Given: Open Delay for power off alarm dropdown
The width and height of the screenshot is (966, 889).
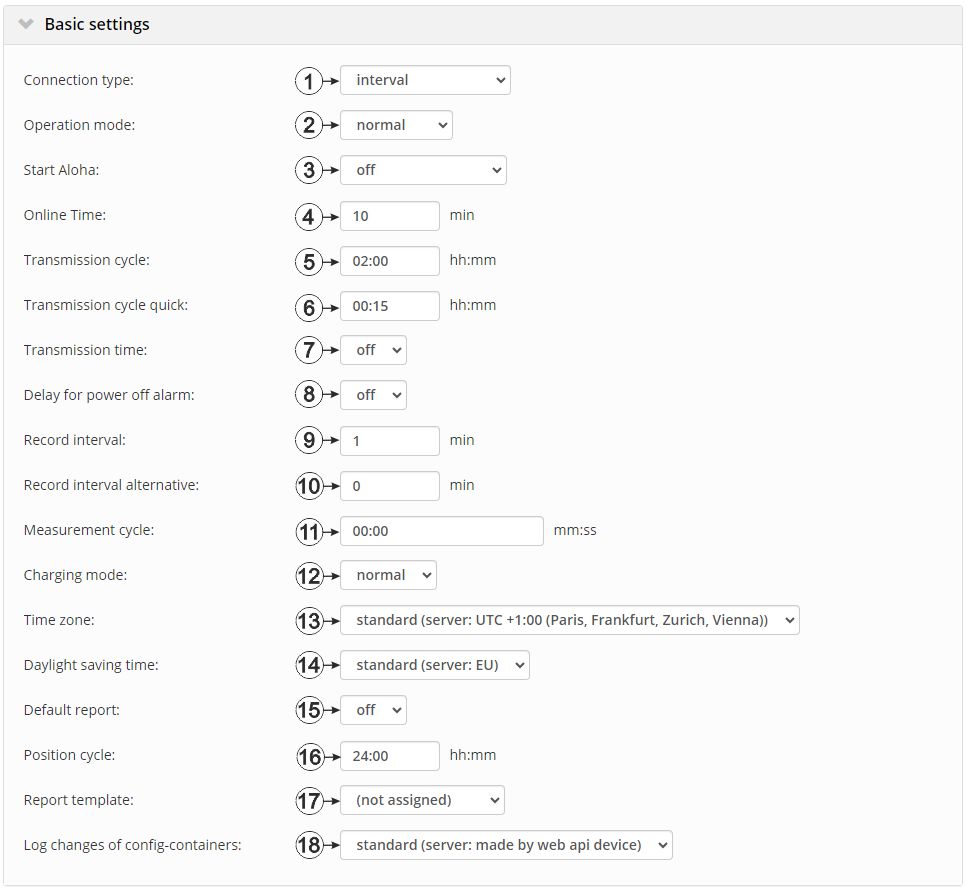Looking at the screenshot, I should 373,395.
